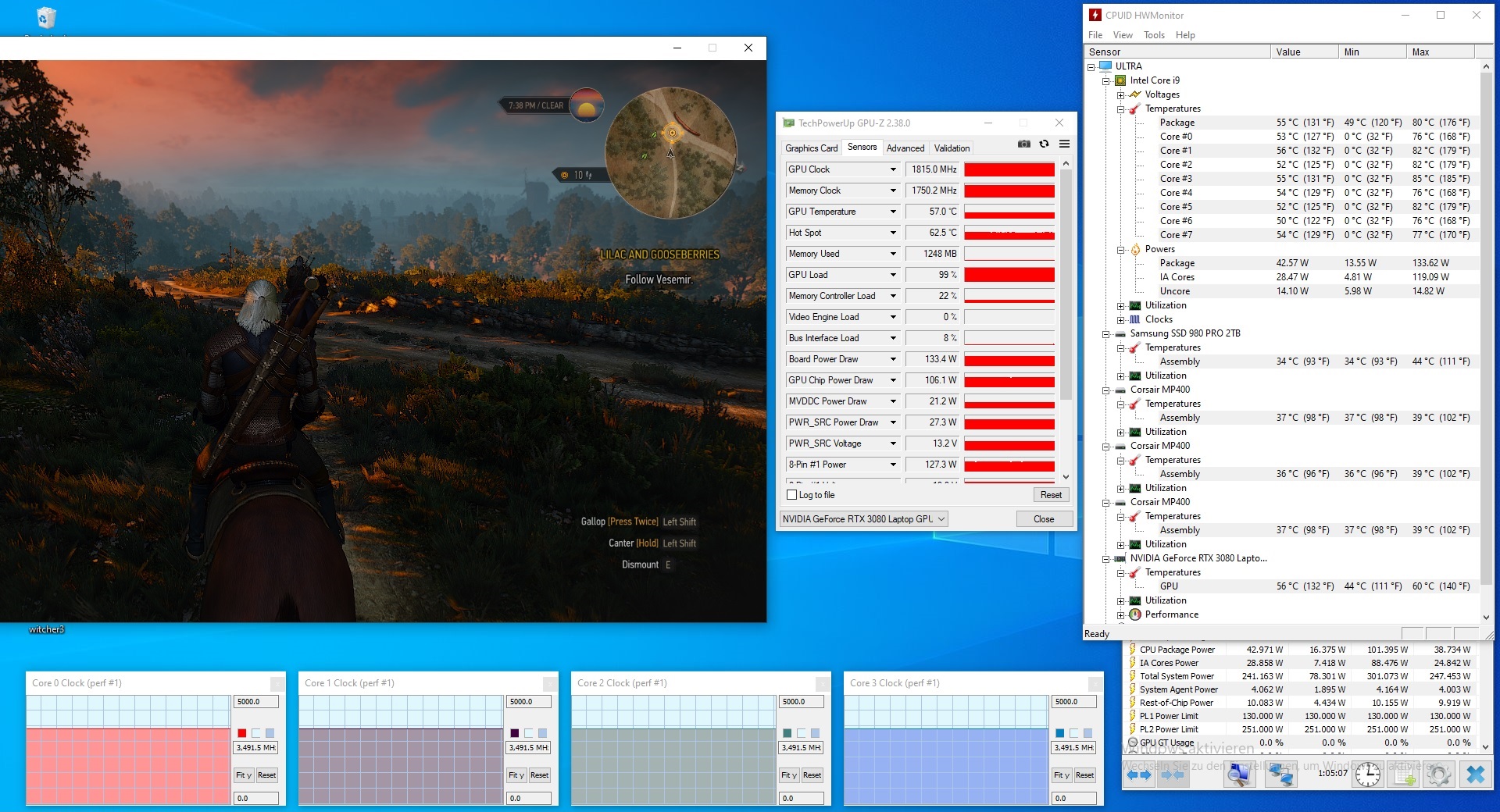Click the Voltages icon under Intel Core i9

tap(1135, 94)
